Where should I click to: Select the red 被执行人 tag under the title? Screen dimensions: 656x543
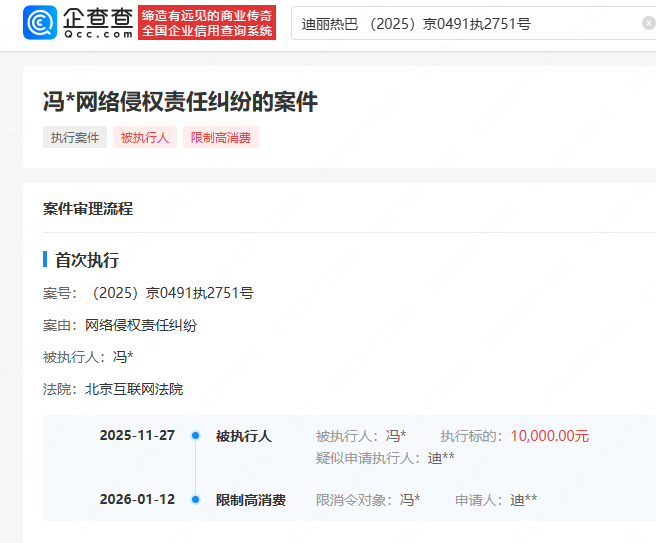coord(145,138)
